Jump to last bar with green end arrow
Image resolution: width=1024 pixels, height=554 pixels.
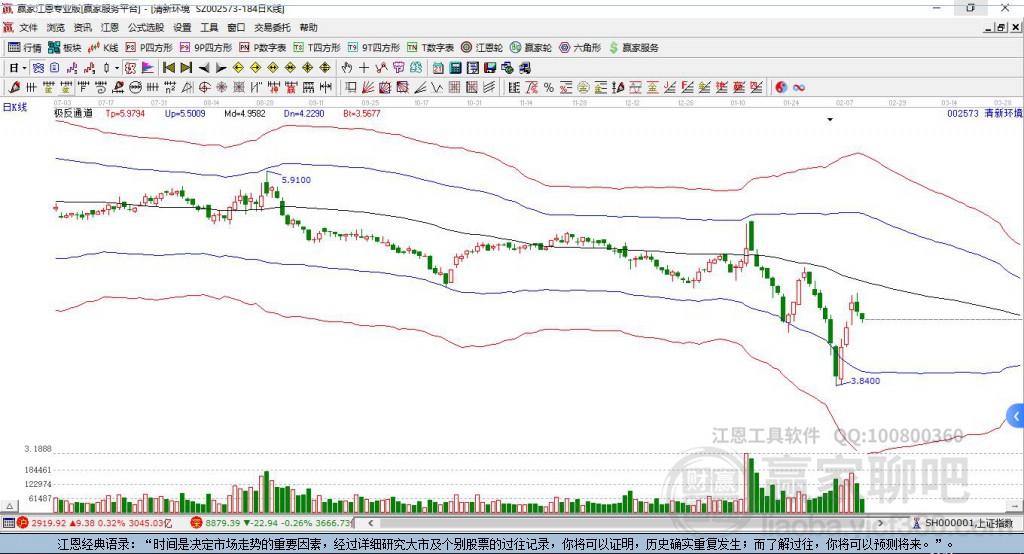[x=186, y=68]
